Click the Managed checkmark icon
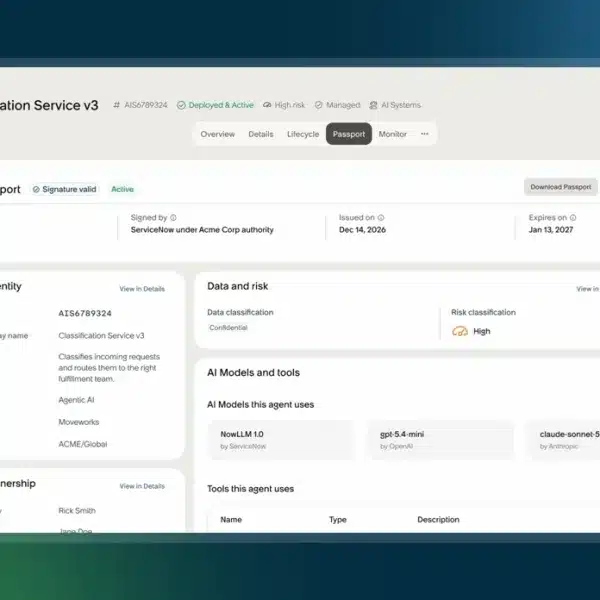Image resolution: width=600 pixels, height=600 pixels. 318,105
